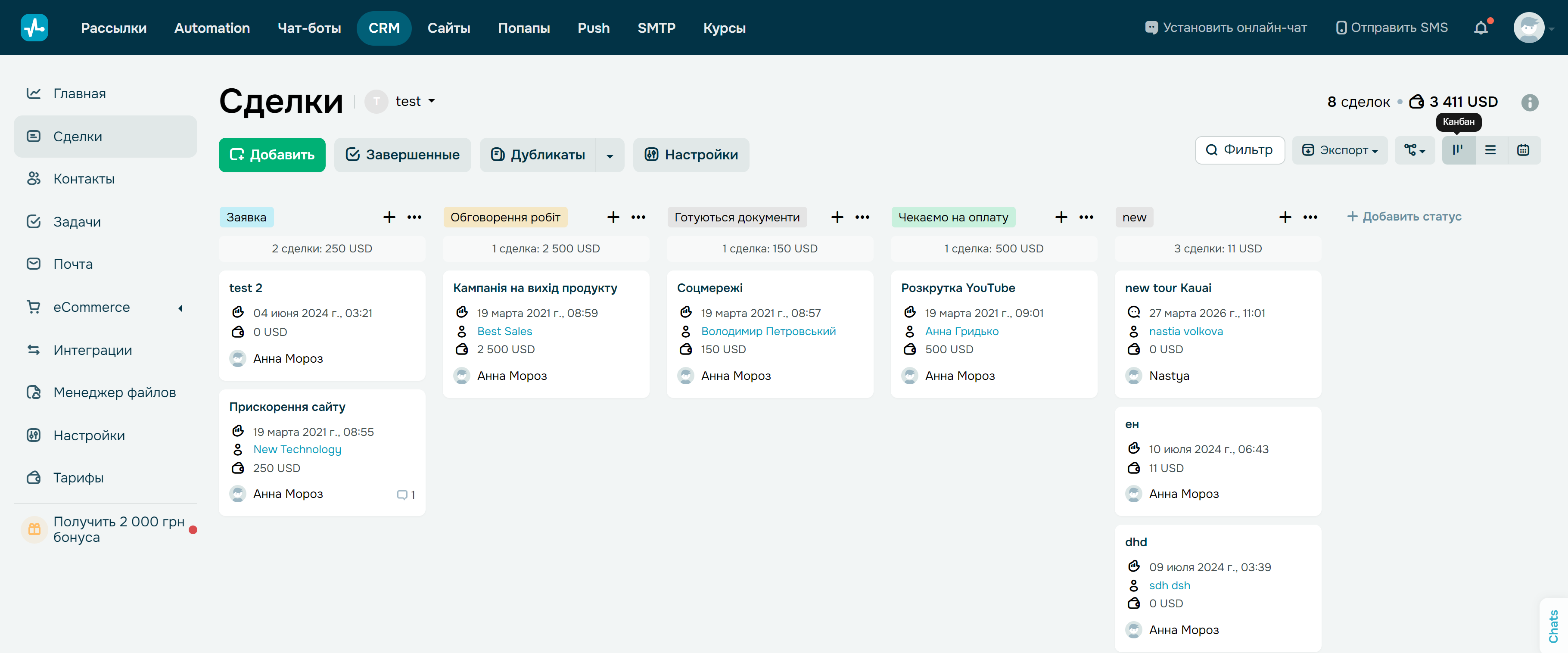Go to Чат-боты tab
1568x653 pixels.
[x=309, y=28]
